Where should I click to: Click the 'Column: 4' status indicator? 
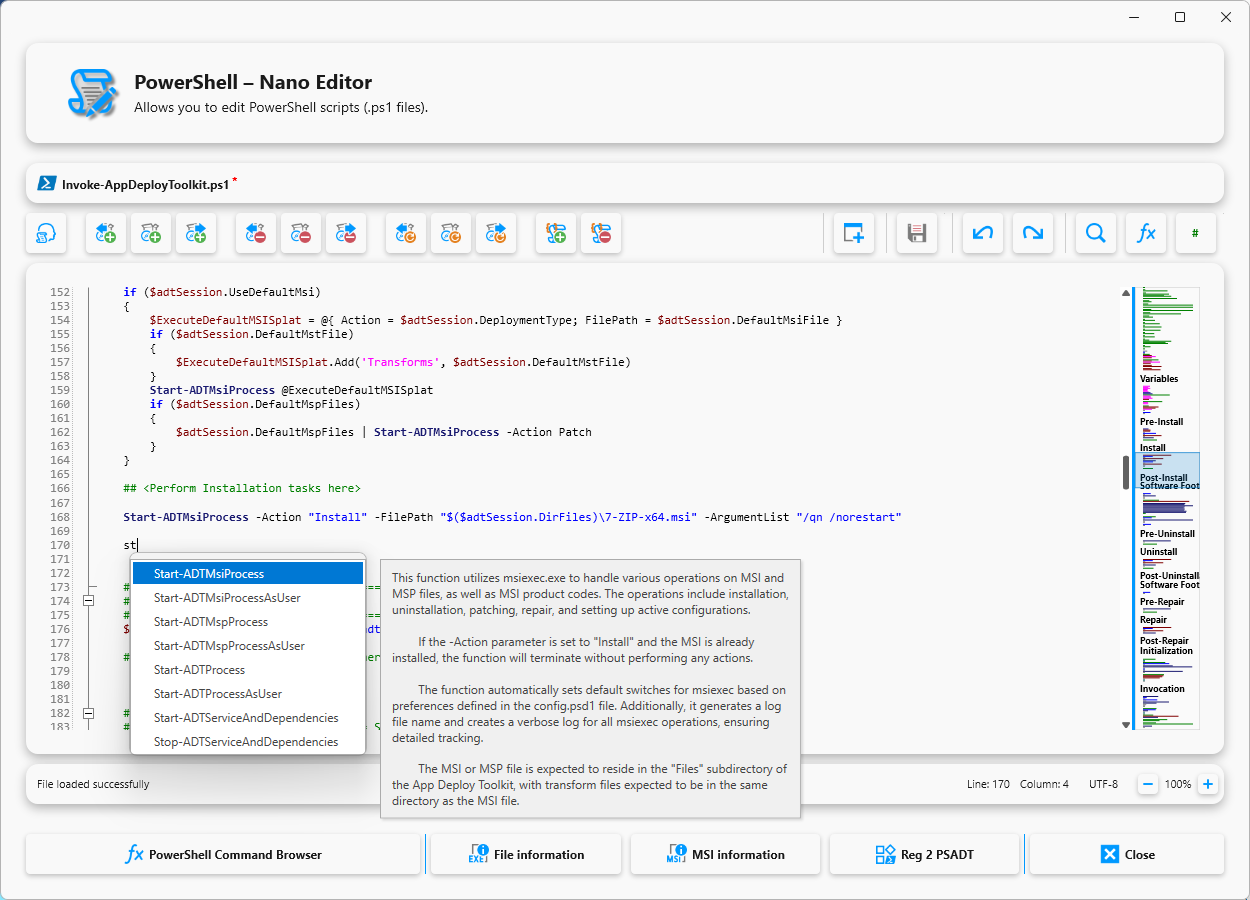1044,785
